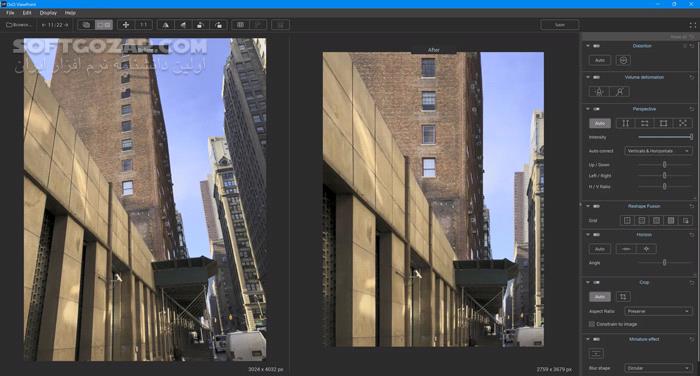Select the manual distortion correction icon

pos(623,60)
